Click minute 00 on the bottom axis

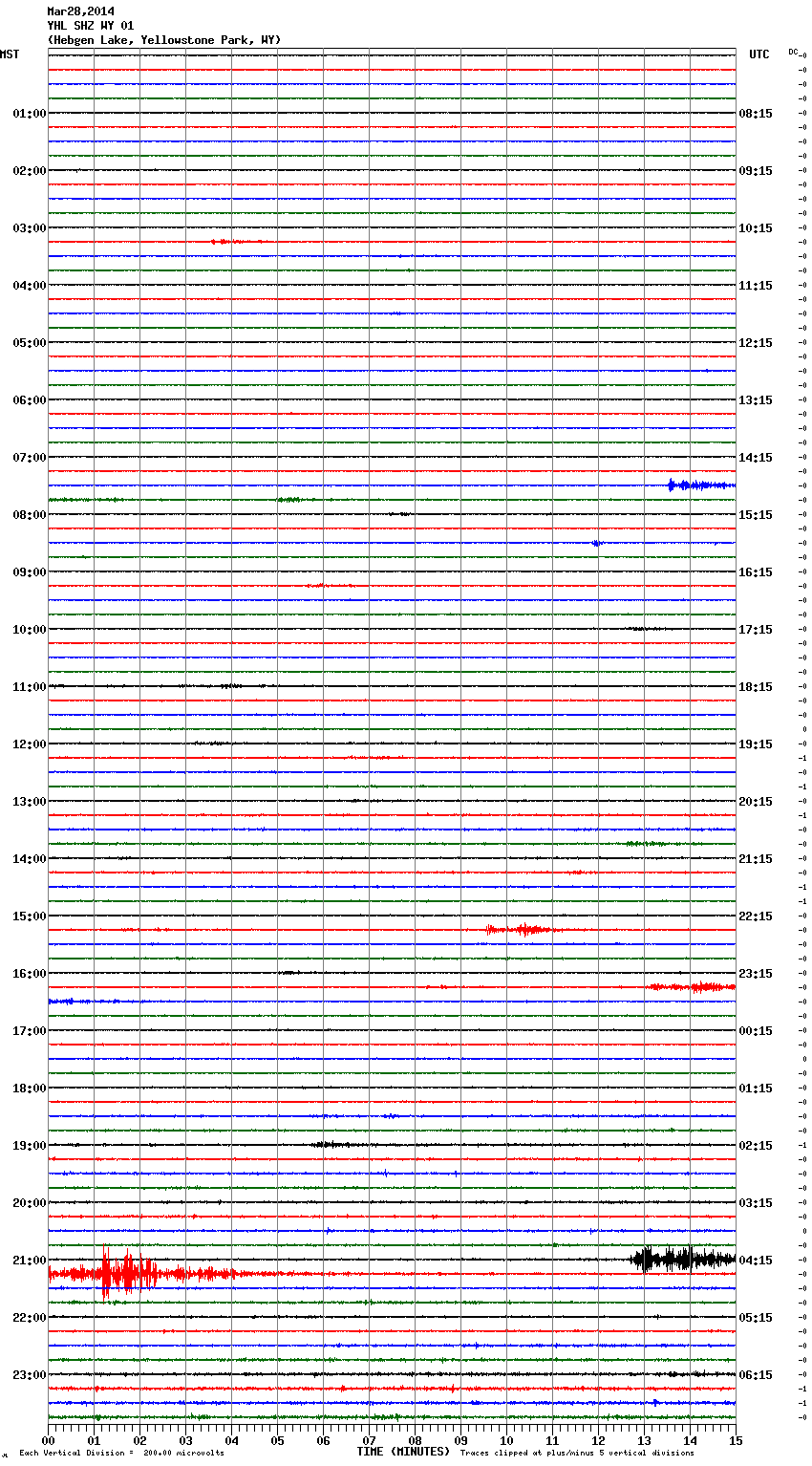point(48,1440)
